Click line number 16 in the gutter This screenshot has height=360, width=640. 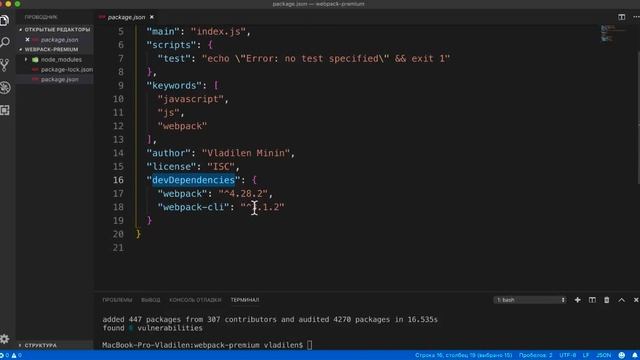(x=118, y=180)
